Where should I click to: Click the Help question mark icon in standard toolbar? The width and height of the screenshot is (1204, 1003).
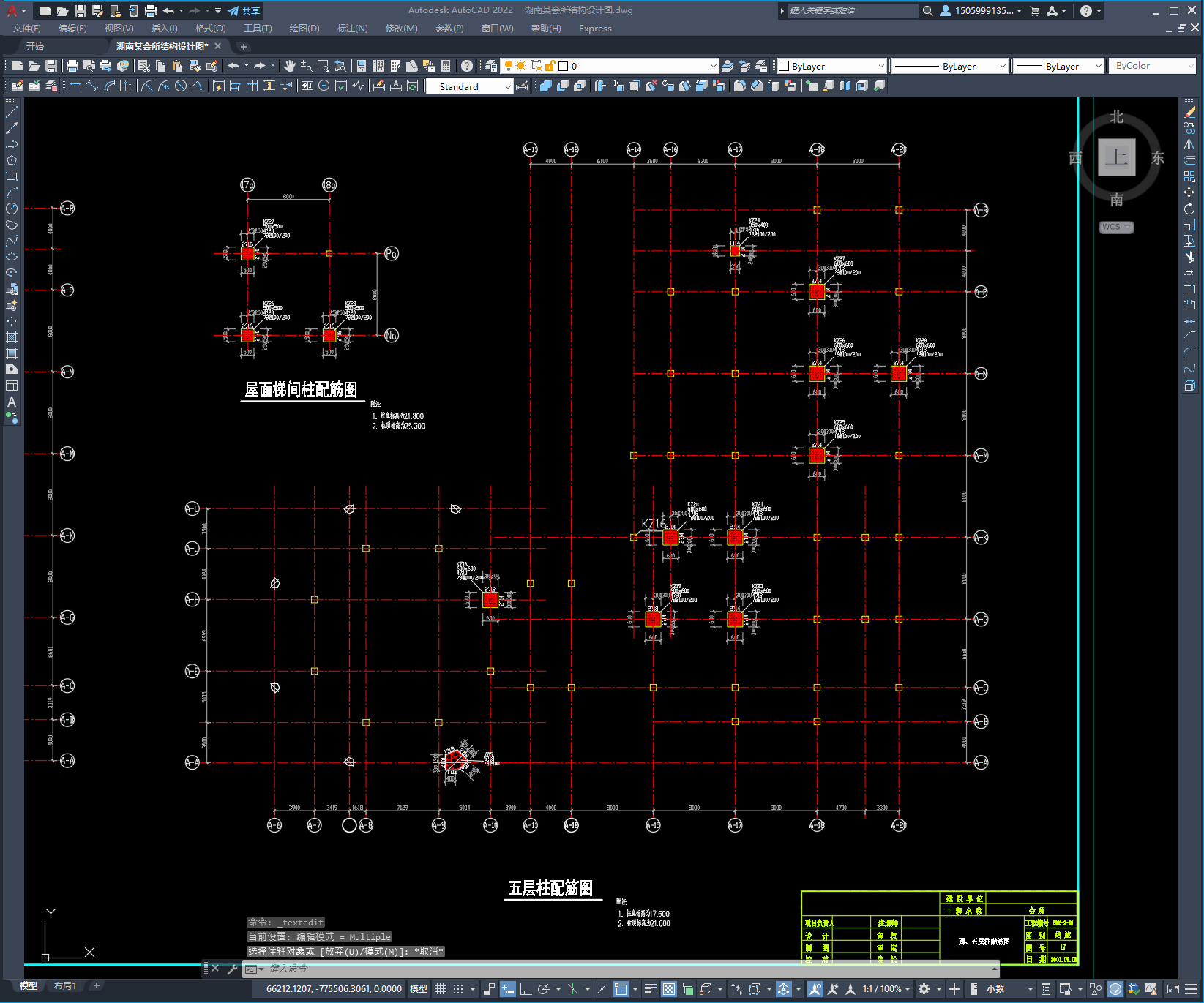[x=467, y=66]
